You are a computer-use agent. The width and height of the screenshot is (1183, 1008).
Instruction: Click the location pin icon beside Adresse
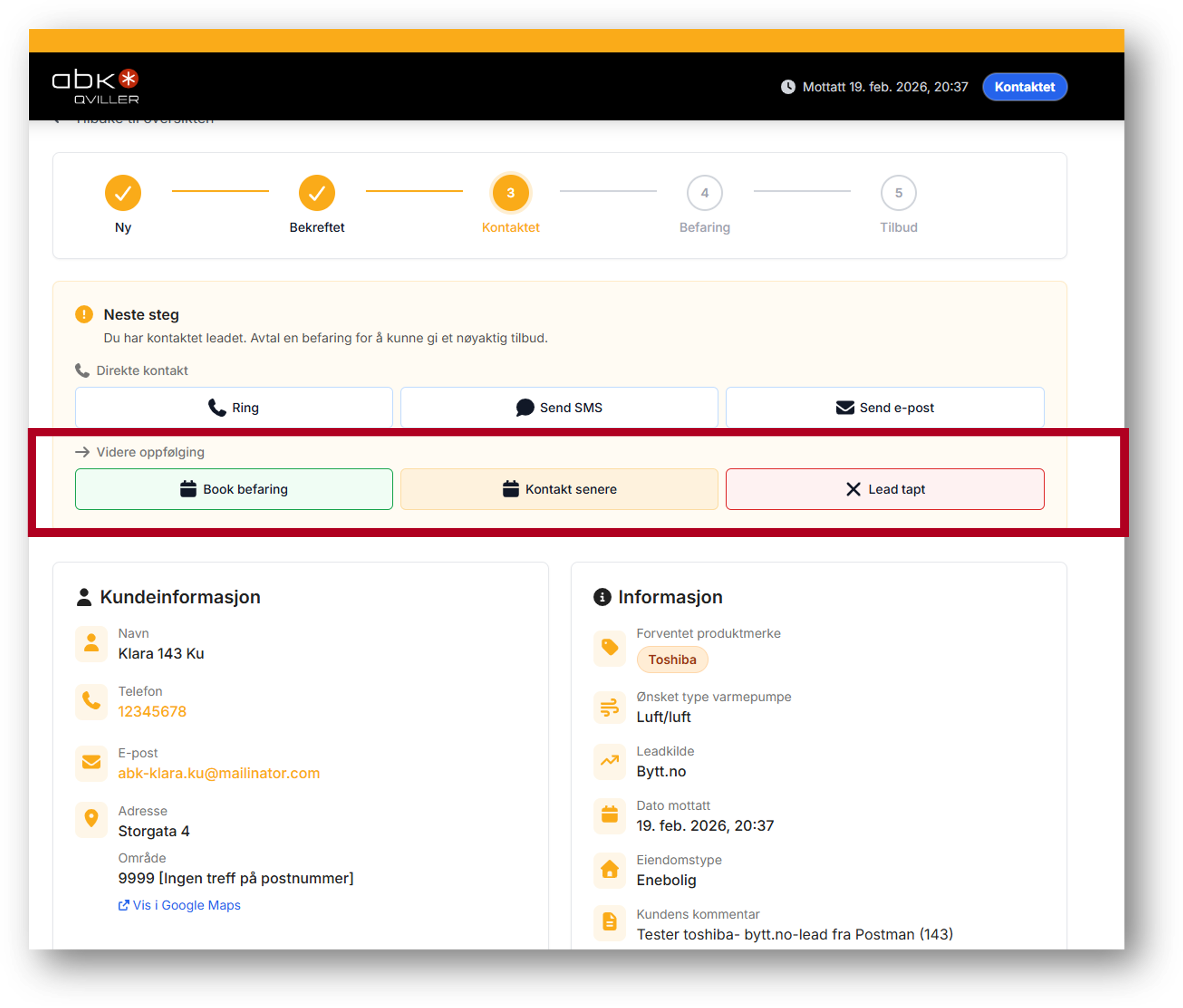(92, 818)
